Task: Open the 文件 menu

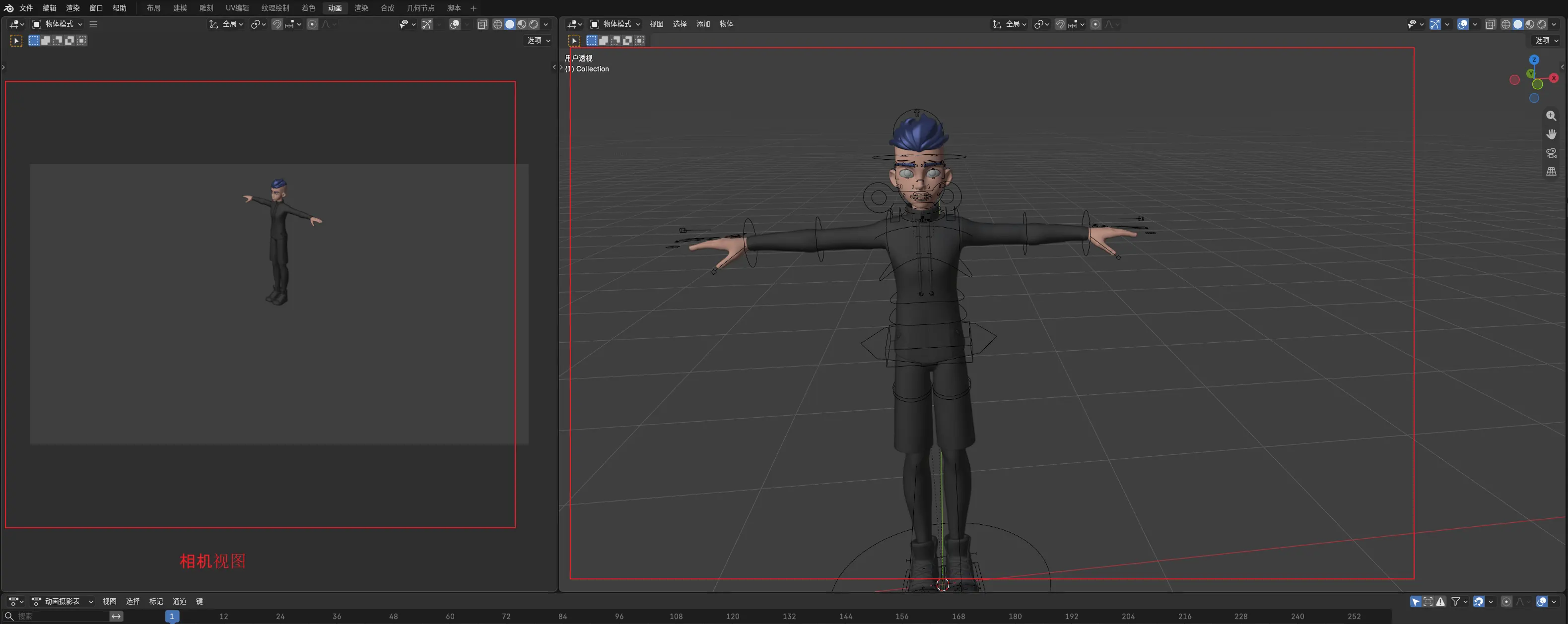Action: [x=26, y=8]
